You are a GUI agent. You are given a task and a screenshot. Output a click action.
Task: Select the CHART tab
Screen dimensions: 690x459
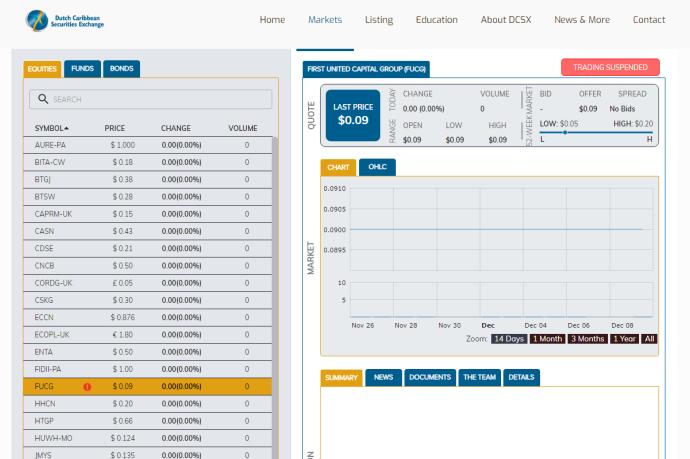tap(338, 167)
